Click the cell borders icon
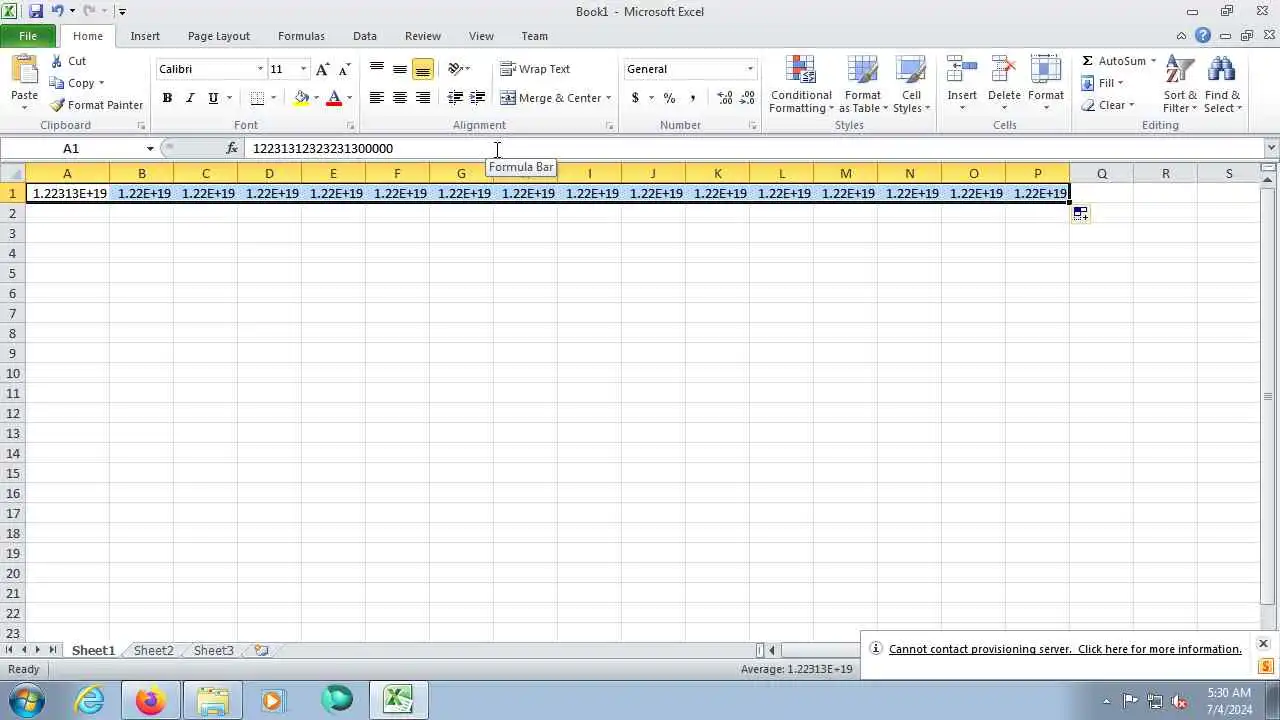Image resolution: width=1280 pixels, height=720 pixels. [x=257, y=98]
